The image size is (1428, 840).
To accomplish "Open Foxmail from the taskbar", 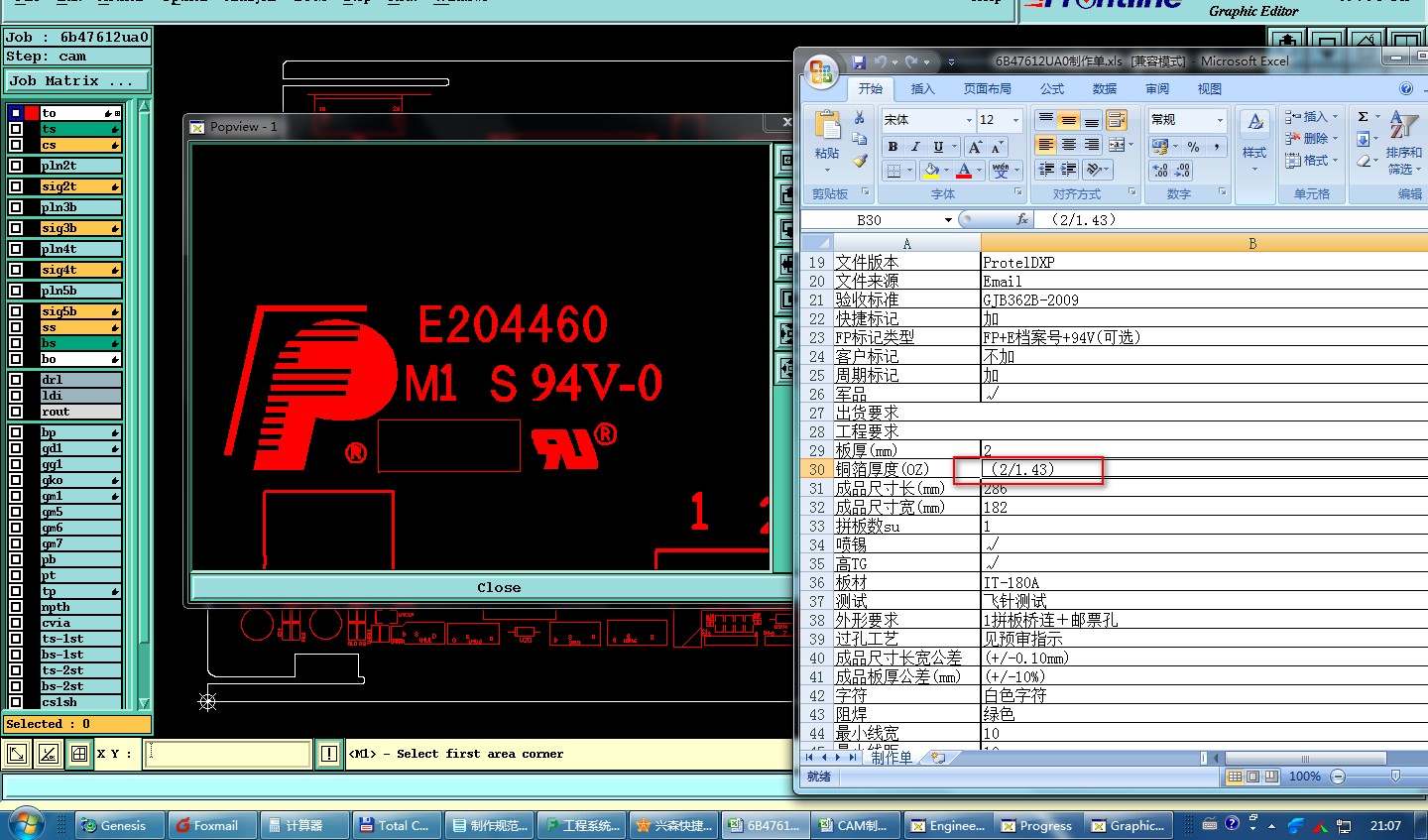I will [212, 825].
